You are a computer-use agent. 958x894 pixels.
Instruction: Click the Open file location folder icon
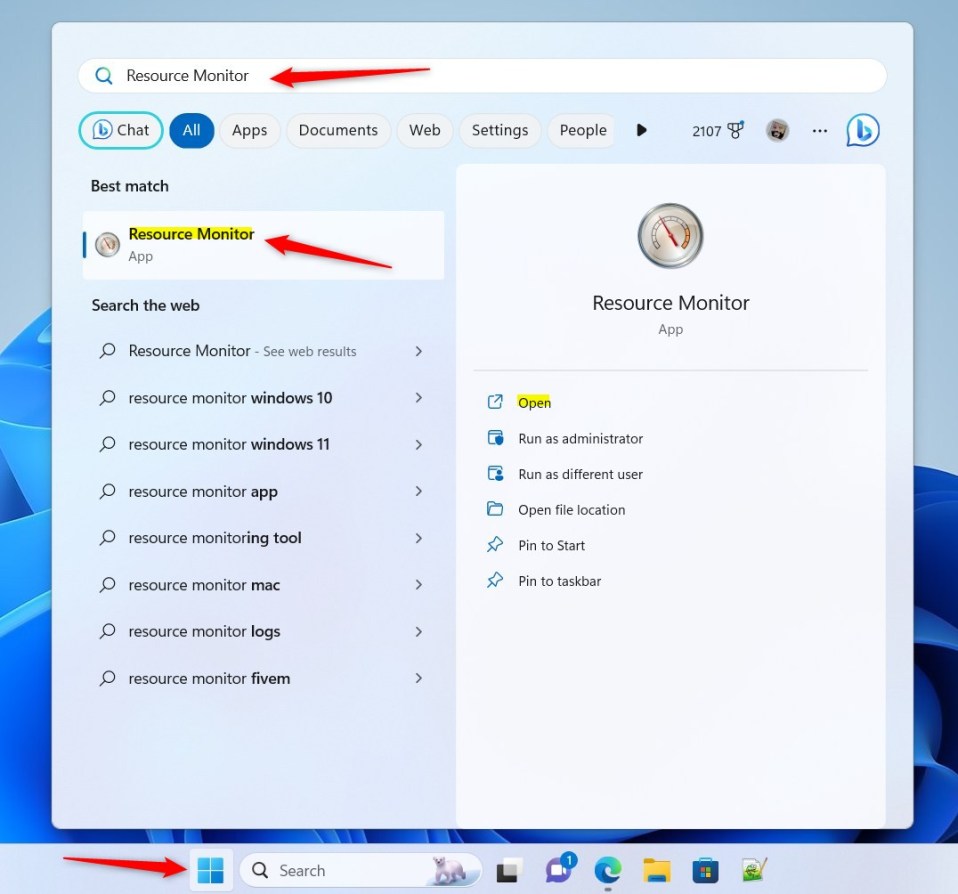tap(495, 509)
